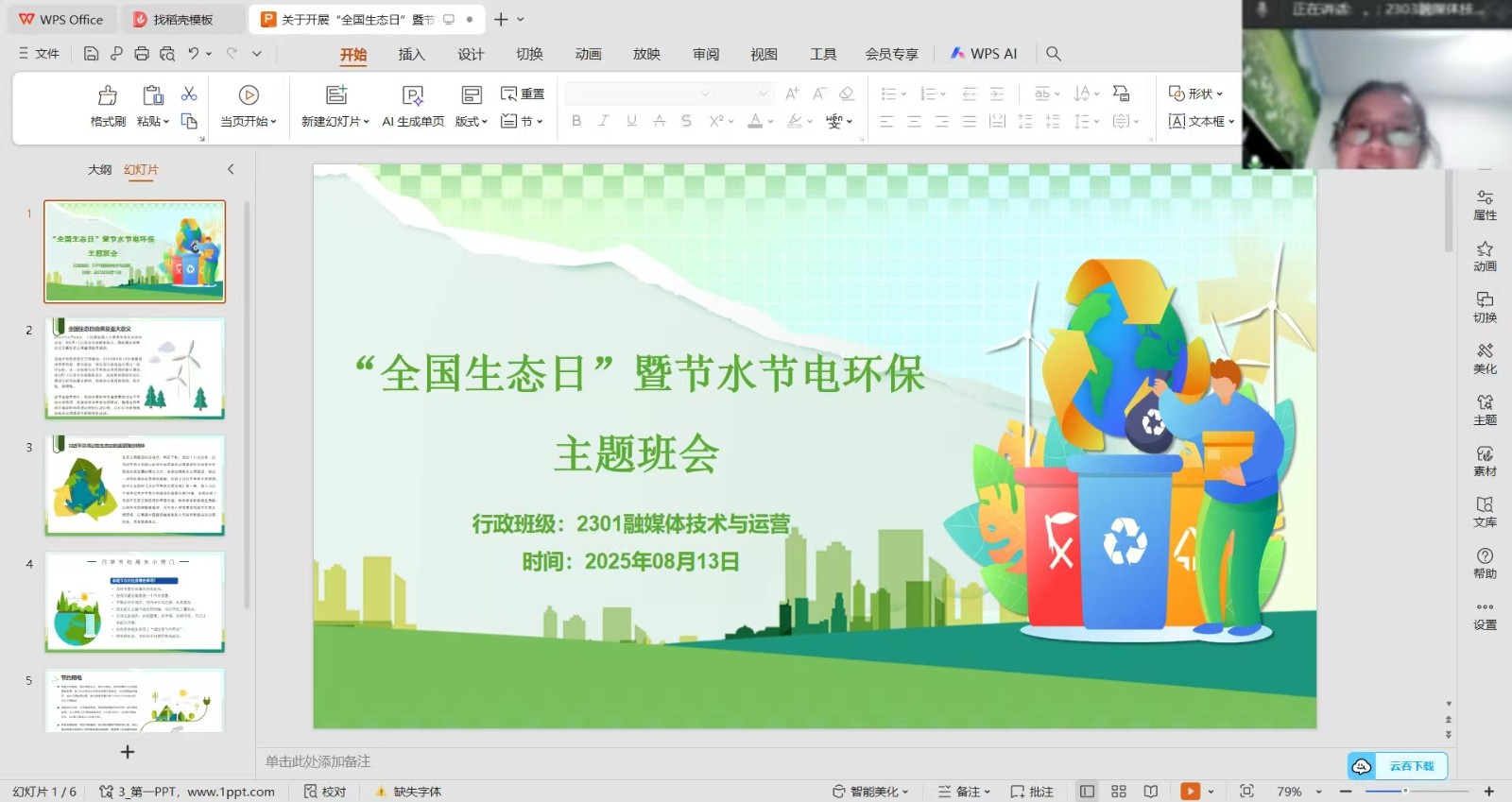Screen dimensions: 1512x802
Task: Open the Design ribbon tab
Action: coord(471,54)
